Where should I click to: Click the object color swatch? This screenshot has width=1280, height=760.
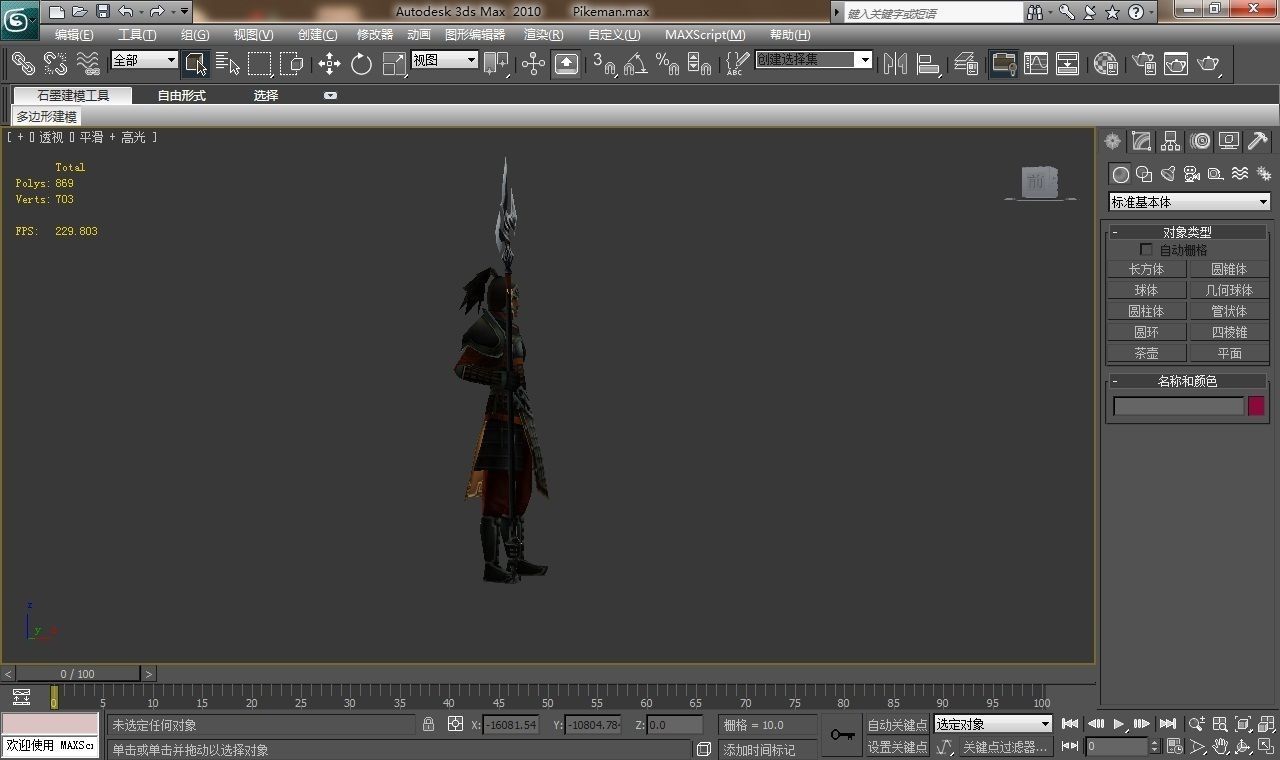tap(1256, 405)
